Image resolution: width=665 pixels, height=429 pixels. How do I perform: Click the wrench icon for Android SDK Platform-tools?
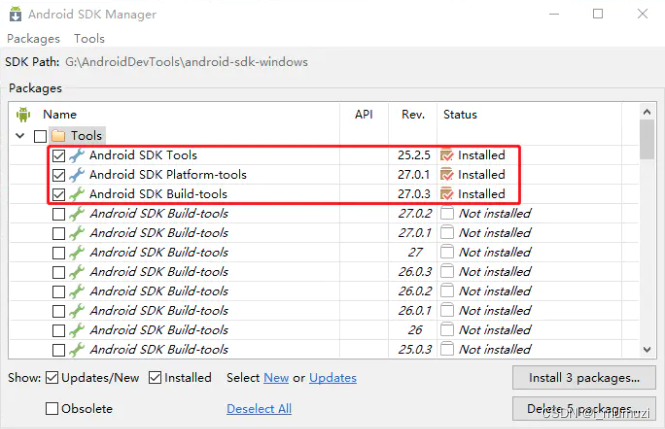(x=77, y=175)
